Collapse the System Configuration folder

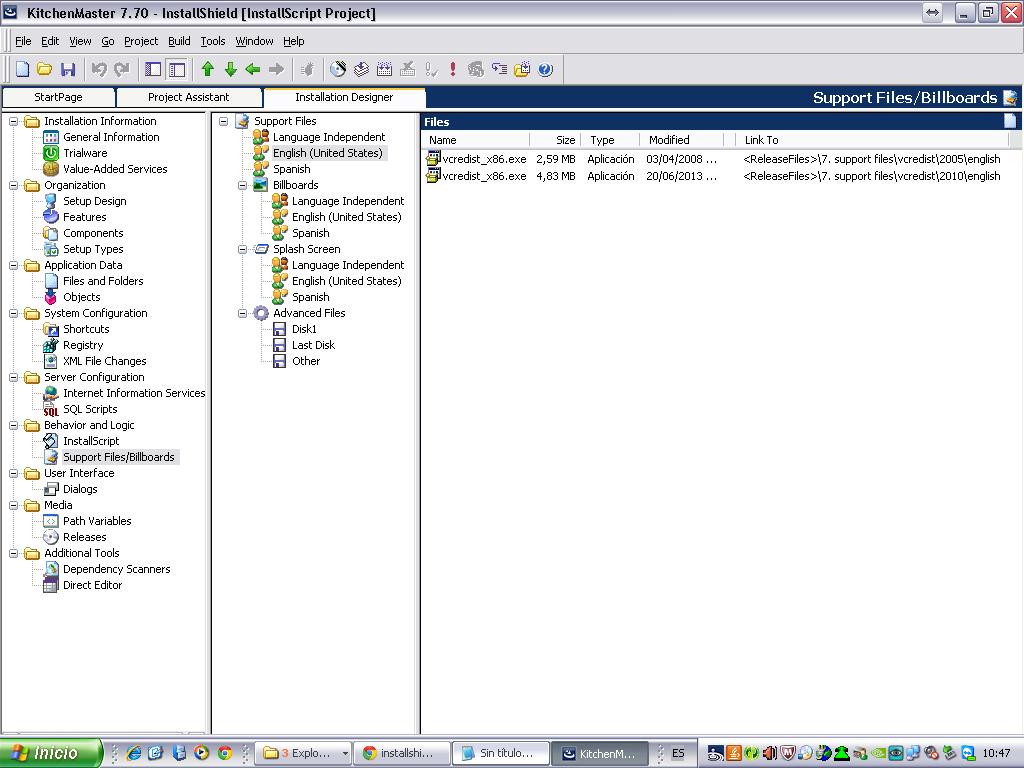coord(13,313)
